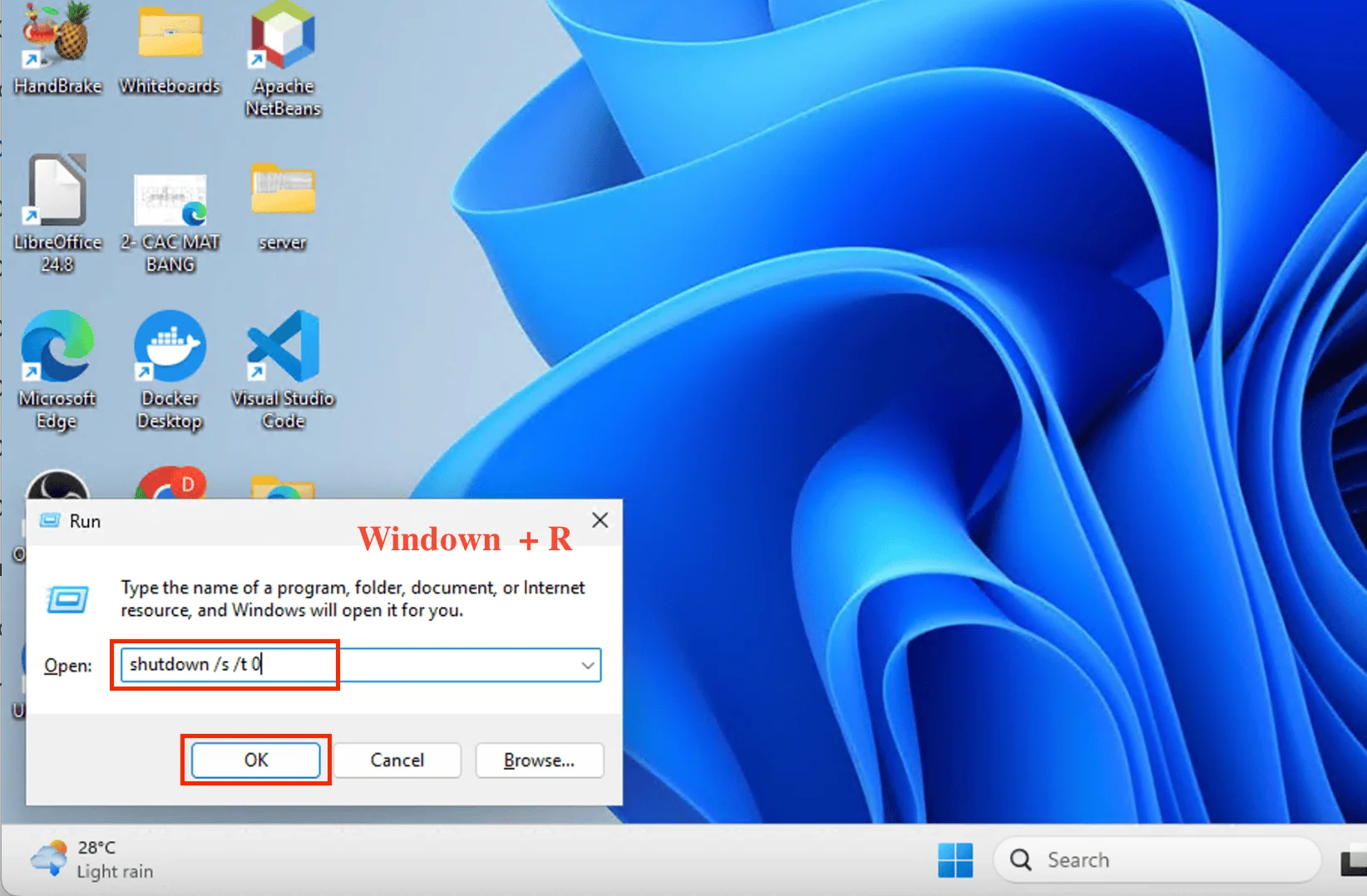Open the weather widget showing 28°C
This screenshot has width=1367, height=896.
click(x=91, y=859)
